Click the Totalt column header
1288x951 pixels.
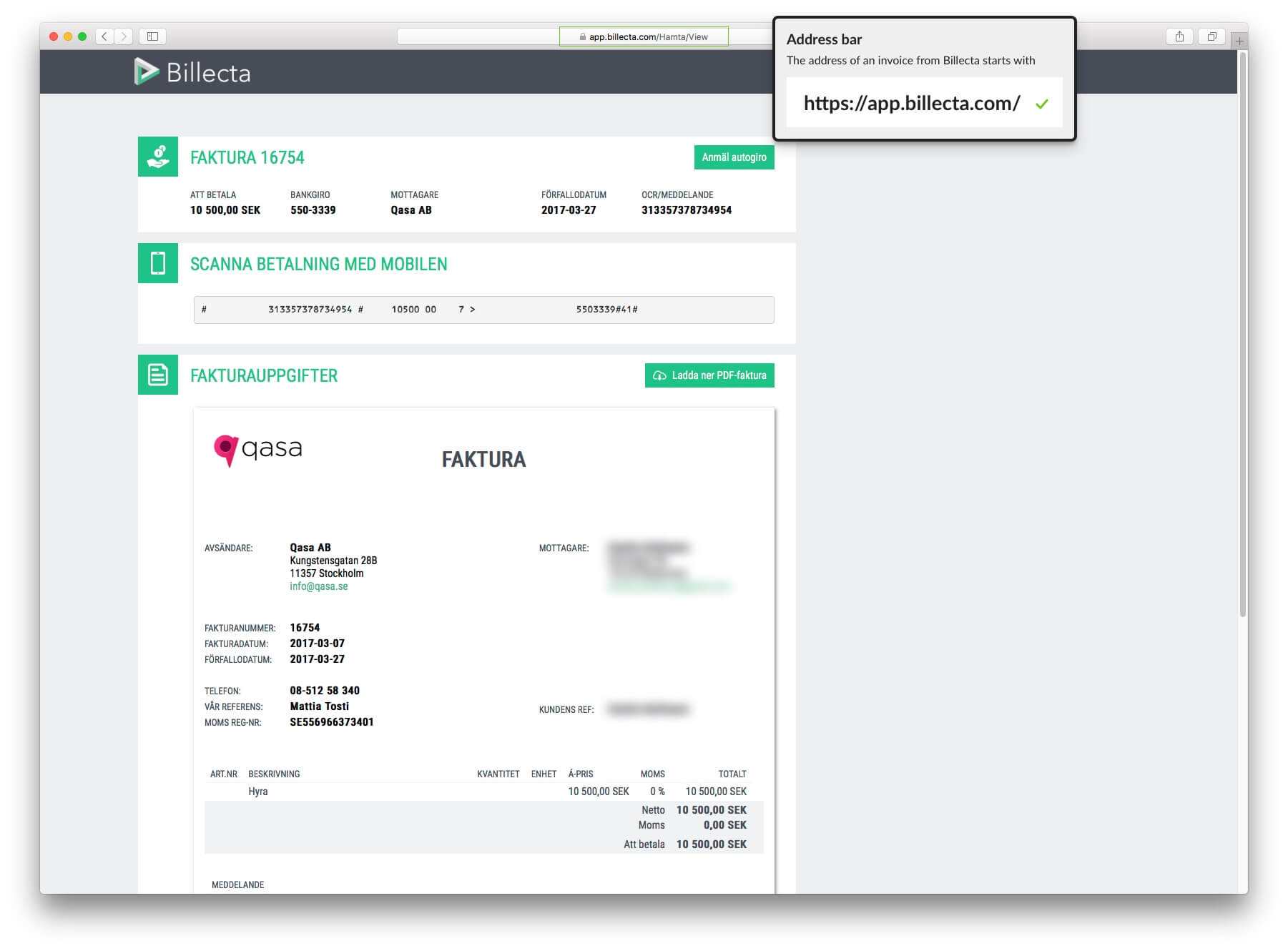[732, 774]
